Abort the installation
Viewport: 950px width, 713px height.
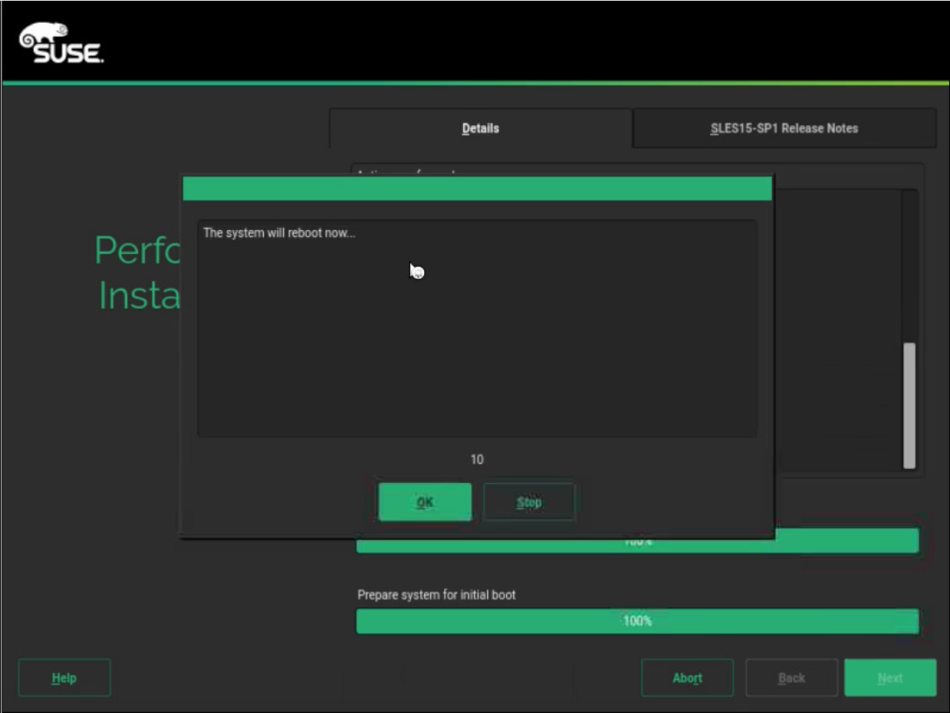[x=687, y=678]
